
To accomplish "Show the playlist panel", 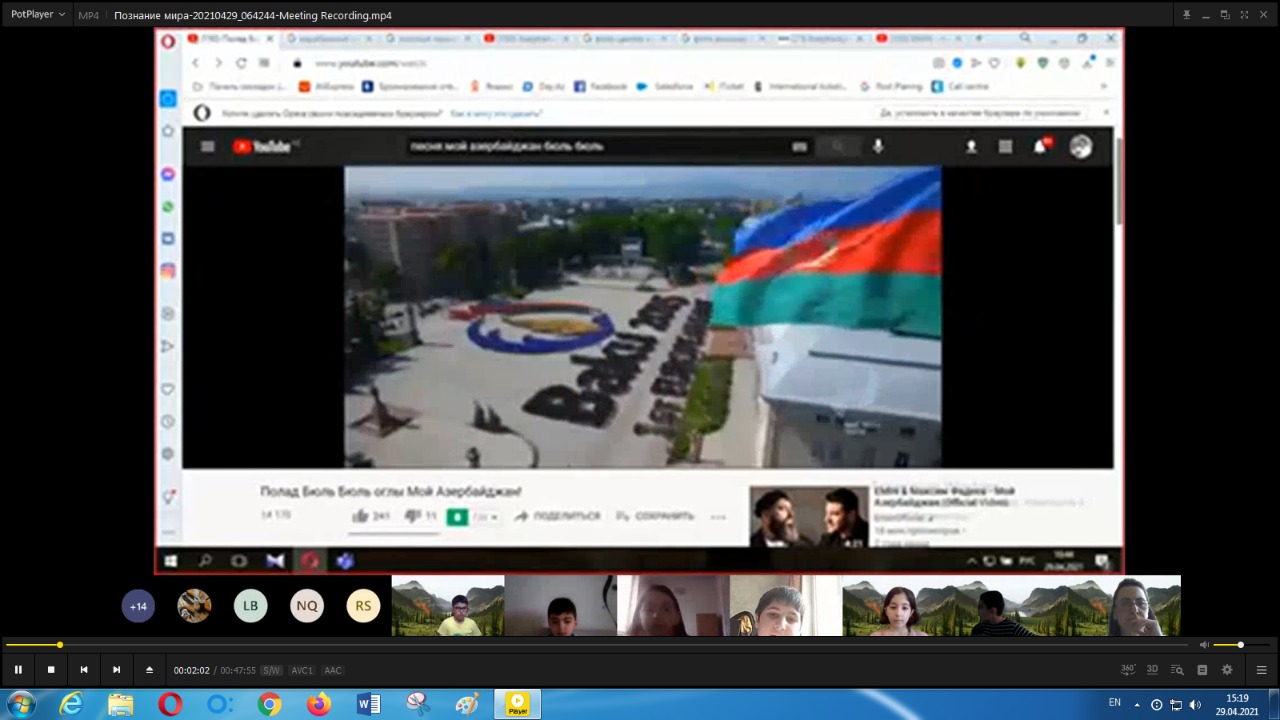I will click(1261, 670).
